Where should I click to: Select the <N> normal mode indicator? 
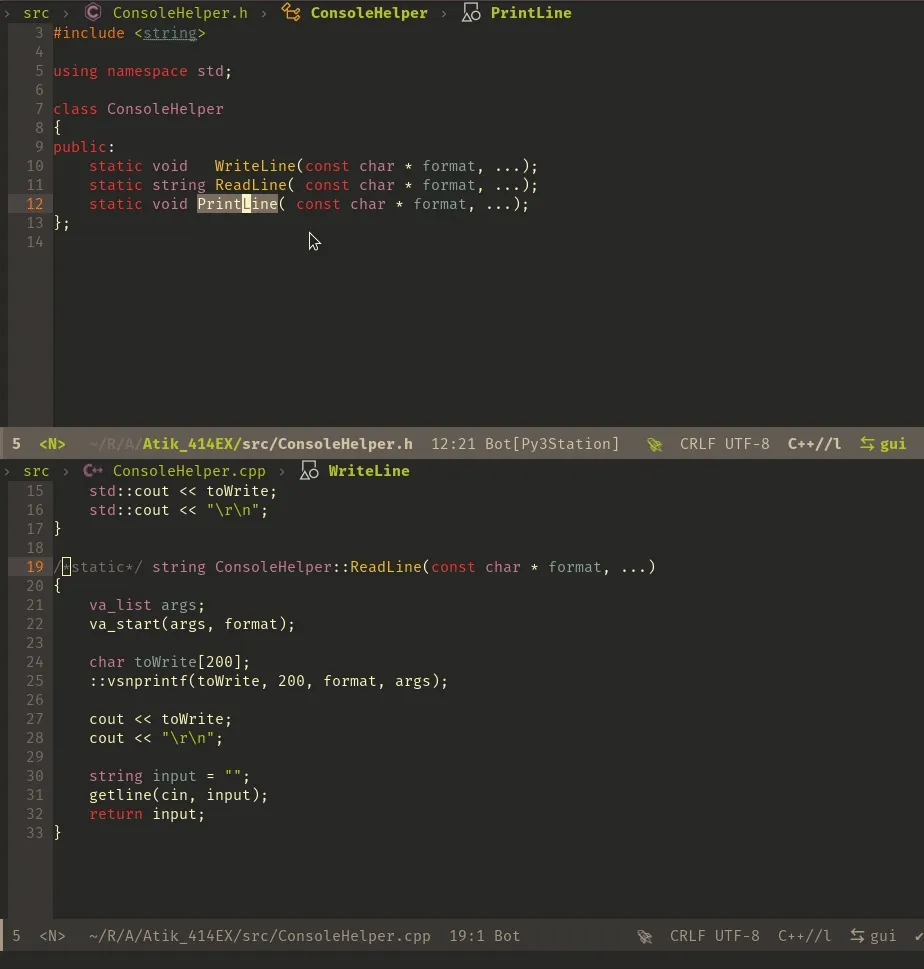pyautogui.click(x=51, y=443)
